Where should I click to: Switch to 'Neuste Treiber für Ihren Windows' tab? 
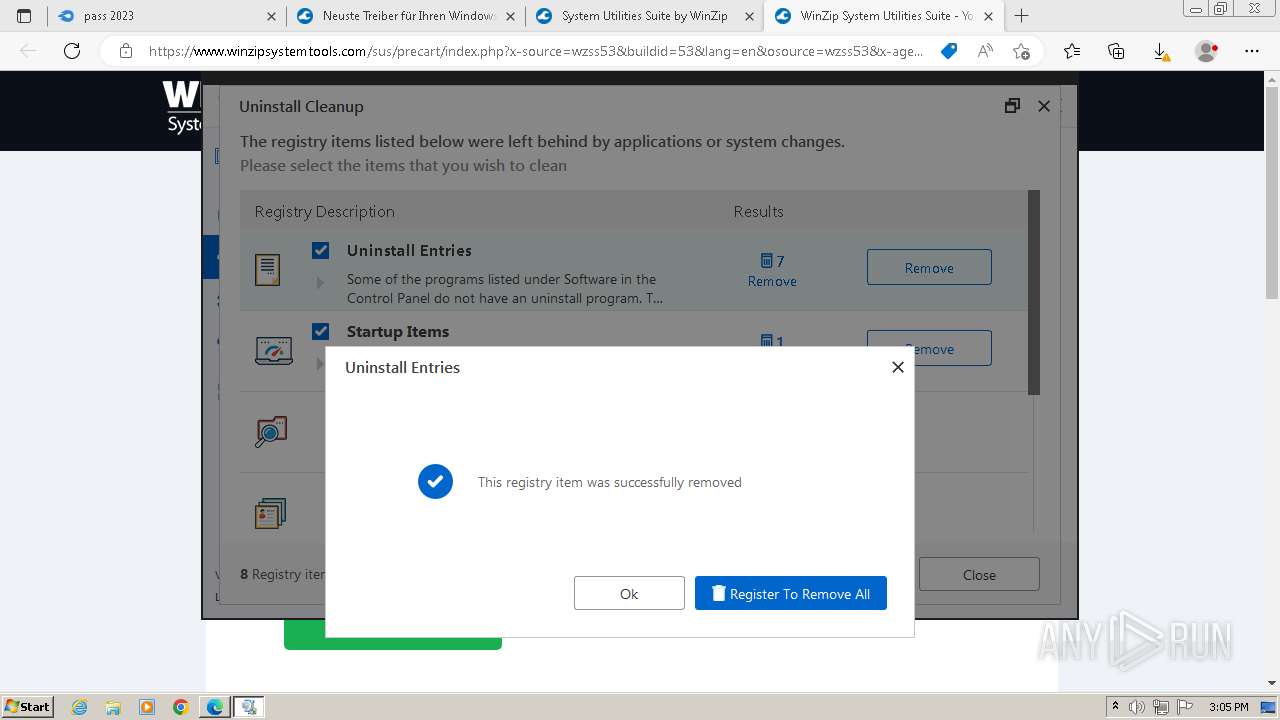tap(407, 16)
